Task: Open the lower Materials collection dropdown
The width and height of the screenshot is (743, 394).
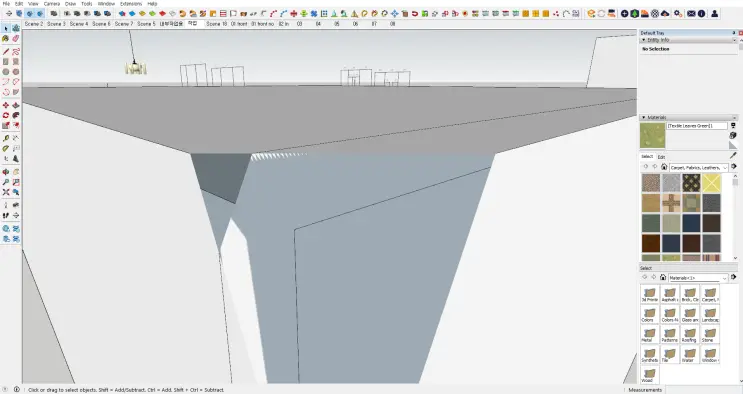Action: [698, 278]
